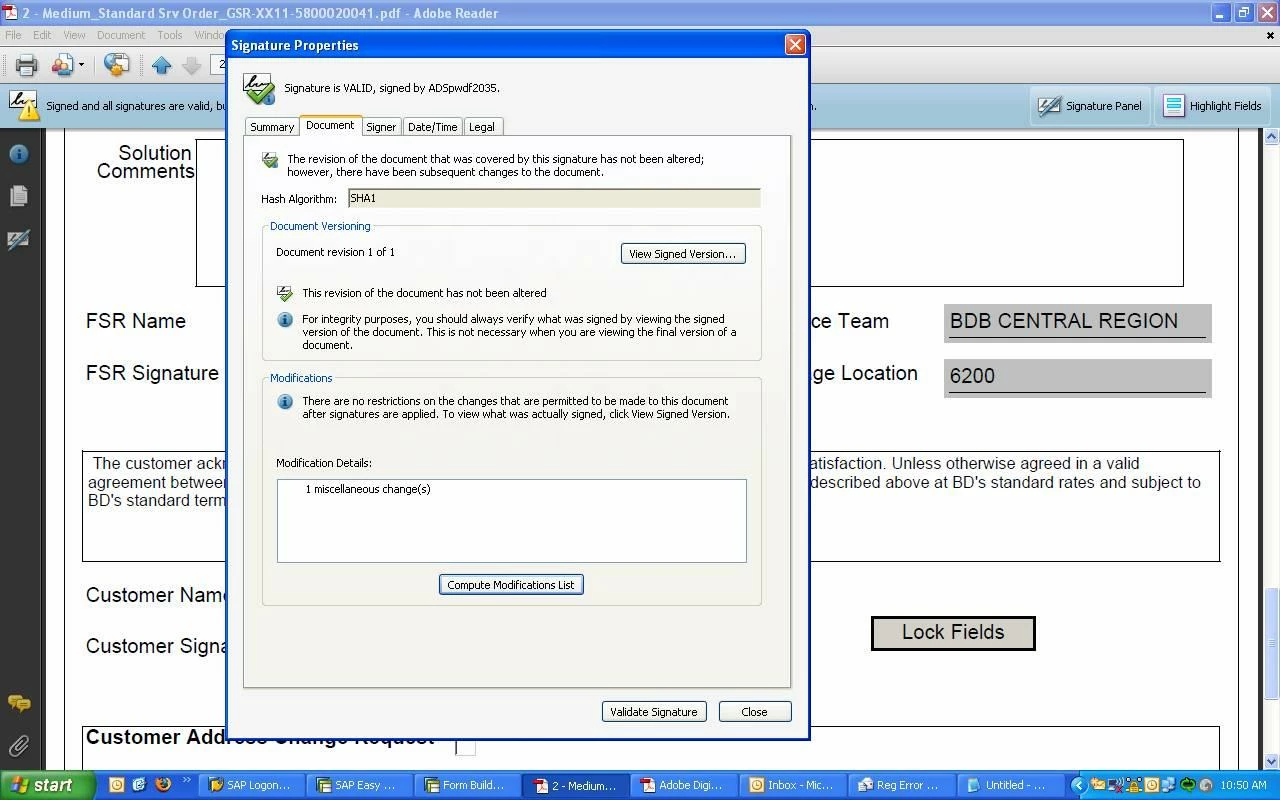
Task: Click the Print icon in toolbar
Action: [x=26, y=65]
